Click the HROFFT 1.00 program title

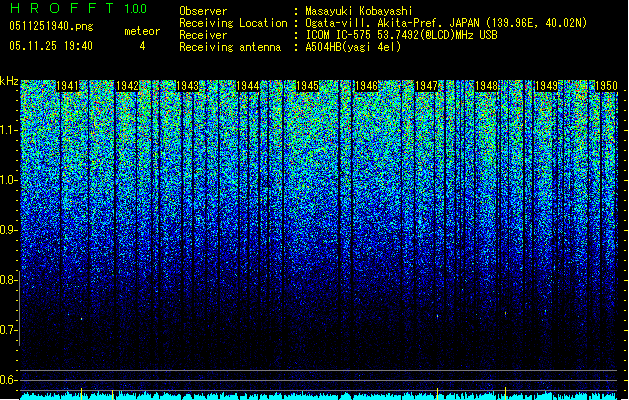78,8
